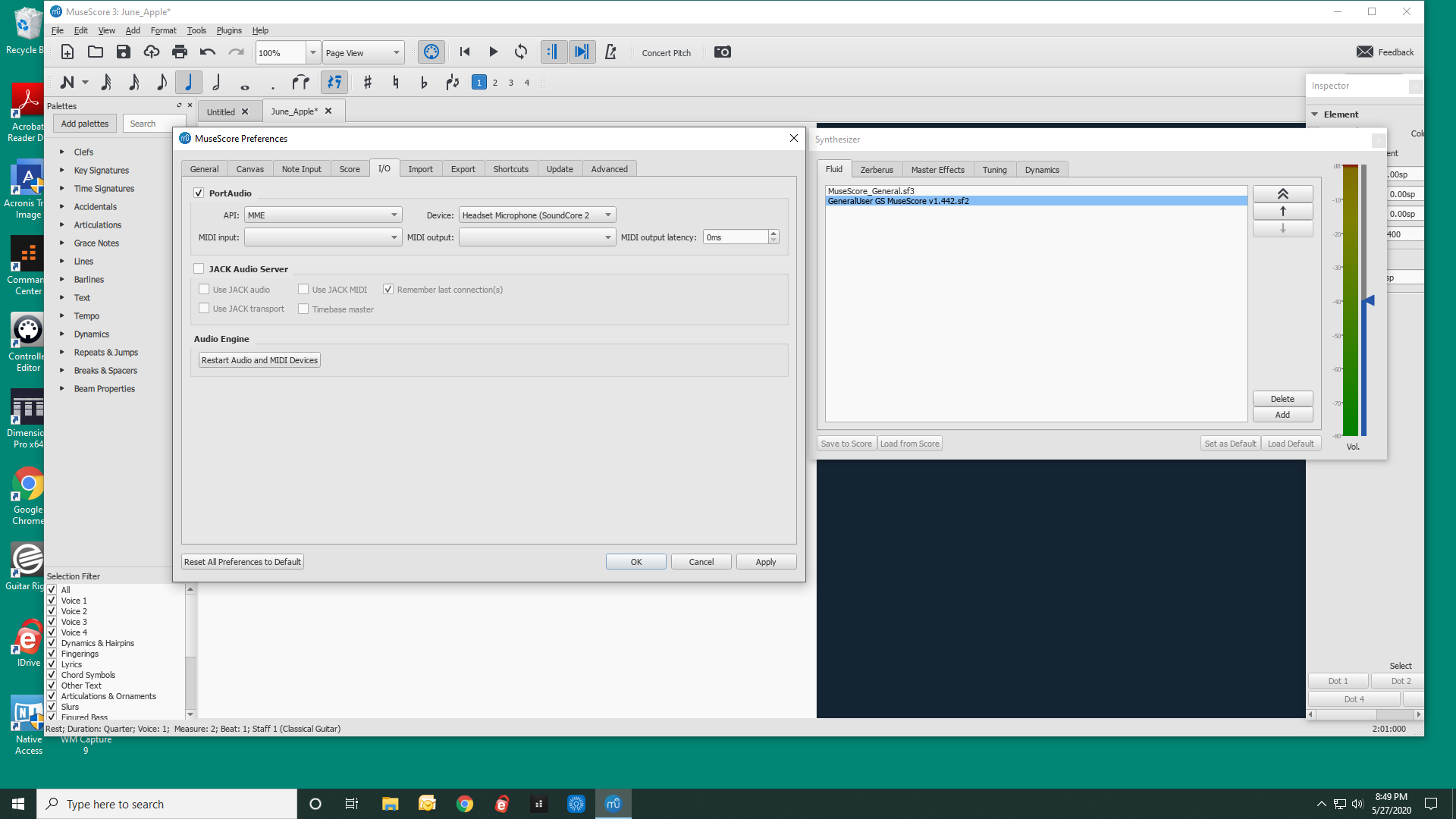Click the Restart Audio and MIDI Devices button
The width and height of the screenshot is (1456, 819).
click(x=259, y=360)
